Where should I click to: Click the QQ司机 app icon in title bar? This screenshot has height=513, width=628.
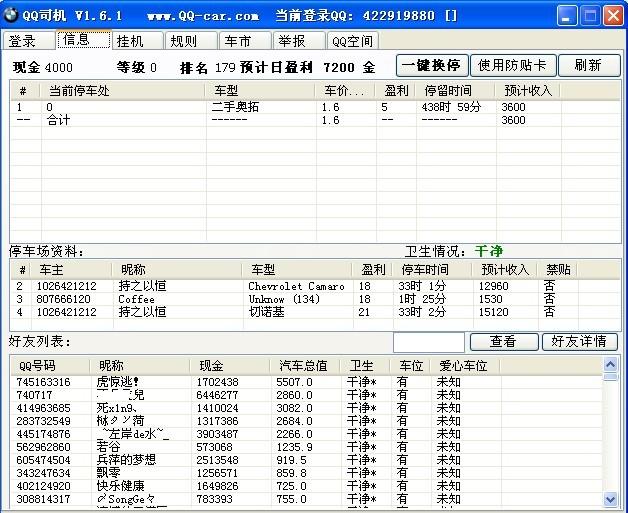click(x=10, y=15)
